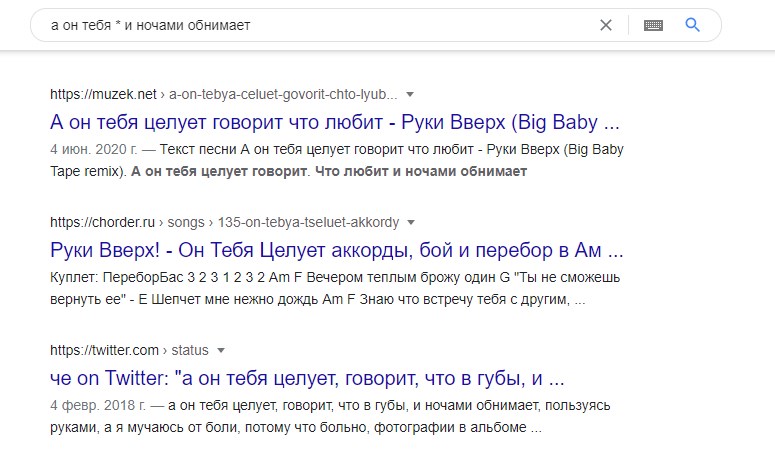Expand options arrow next to chorder.ru URL

[411, 222]
